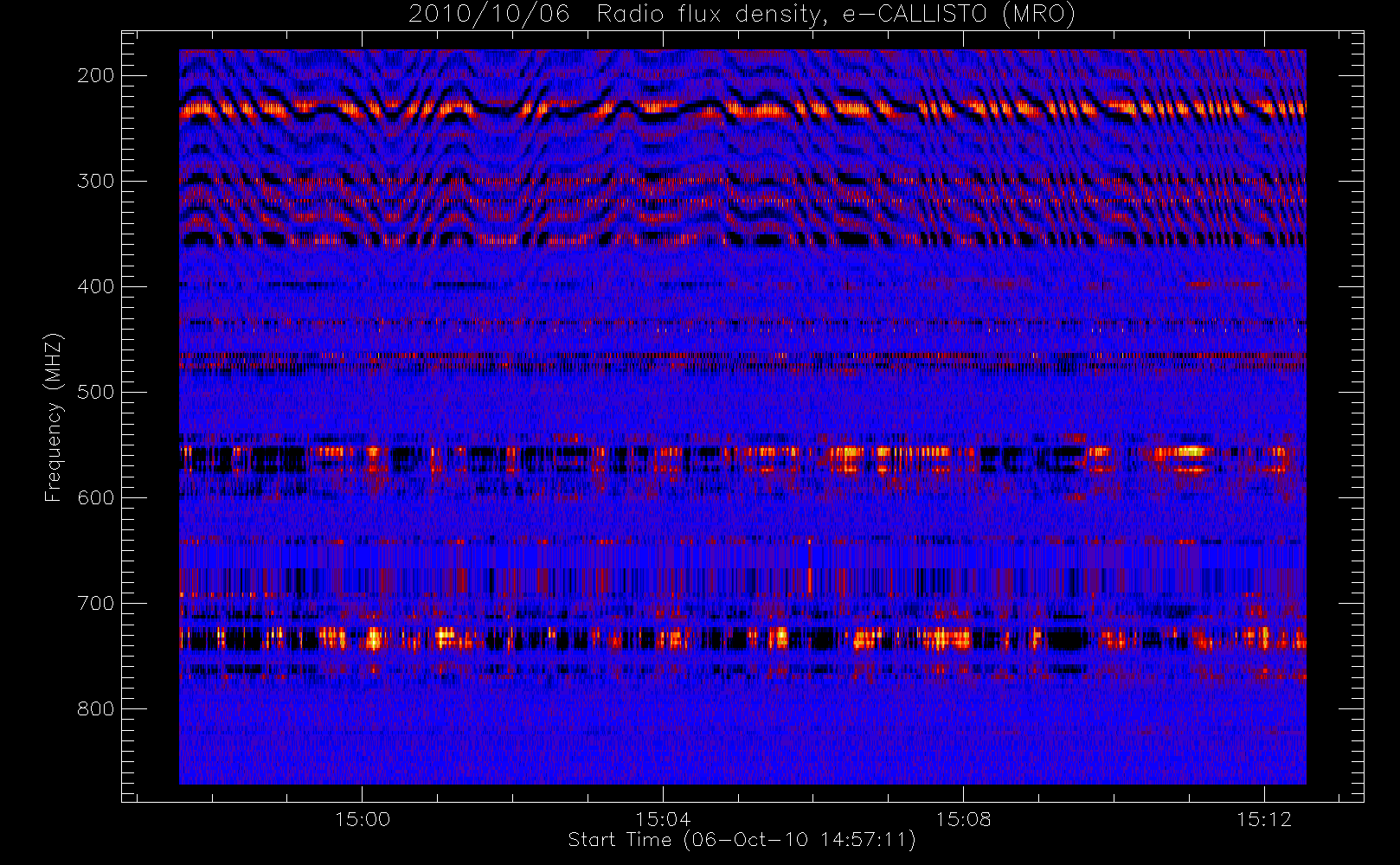
Task: Click the 500 frequency tick label
Action: pos(96,392)
